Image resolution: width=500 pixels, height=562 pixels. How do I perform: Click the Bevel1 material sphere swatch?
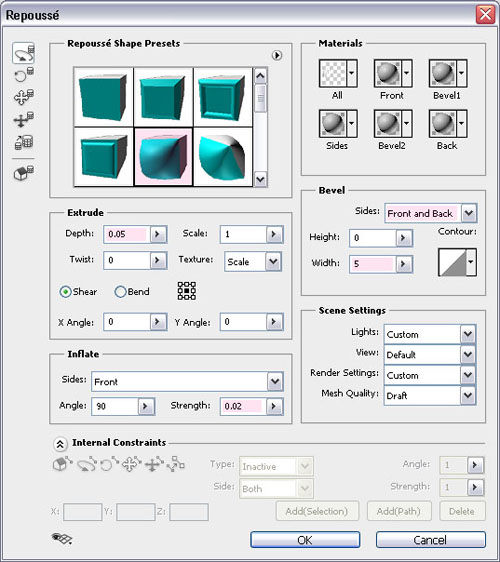click(x=442, y=73)
